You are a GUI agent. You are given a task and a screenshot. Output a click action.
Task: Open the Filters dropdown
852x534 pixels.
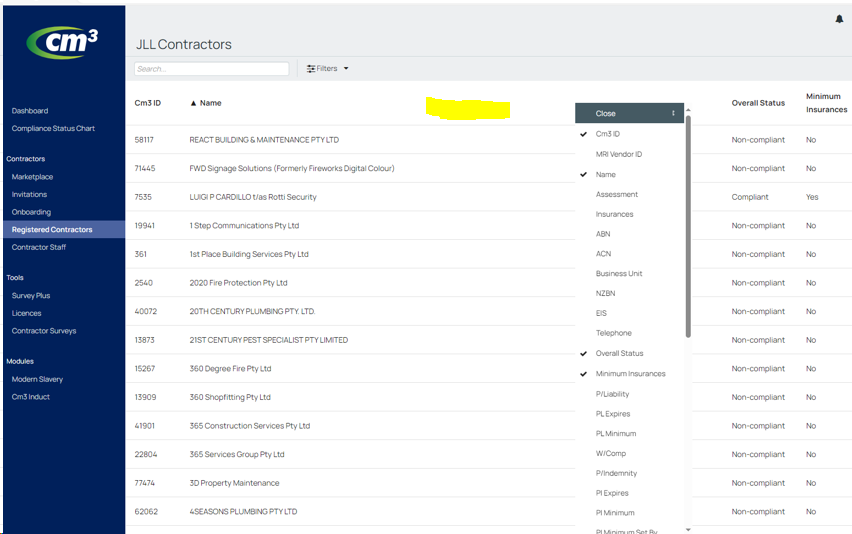pos(327,68)
